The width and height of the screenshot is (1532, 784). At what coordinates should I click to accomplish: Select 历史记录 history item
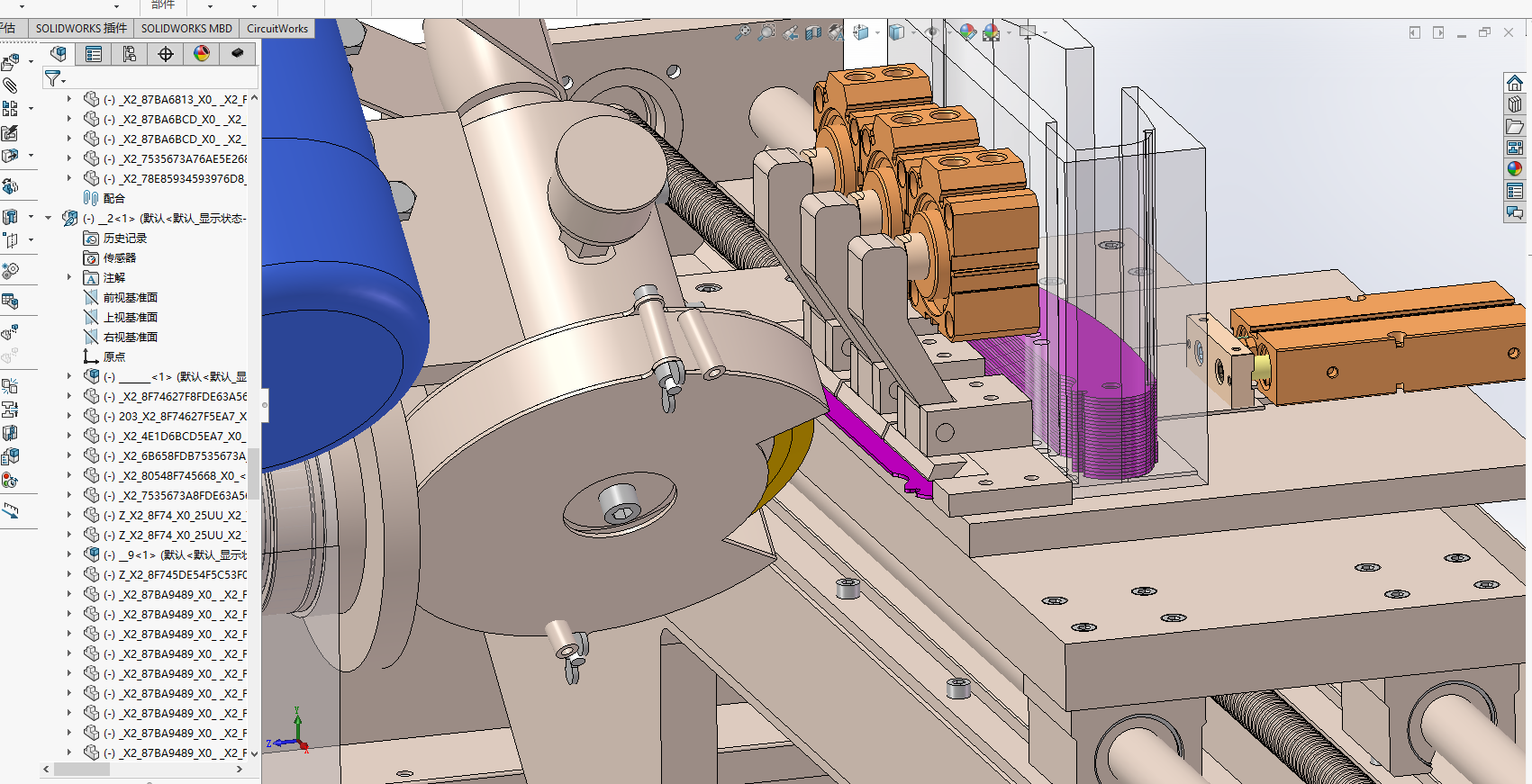coord(115,238)
